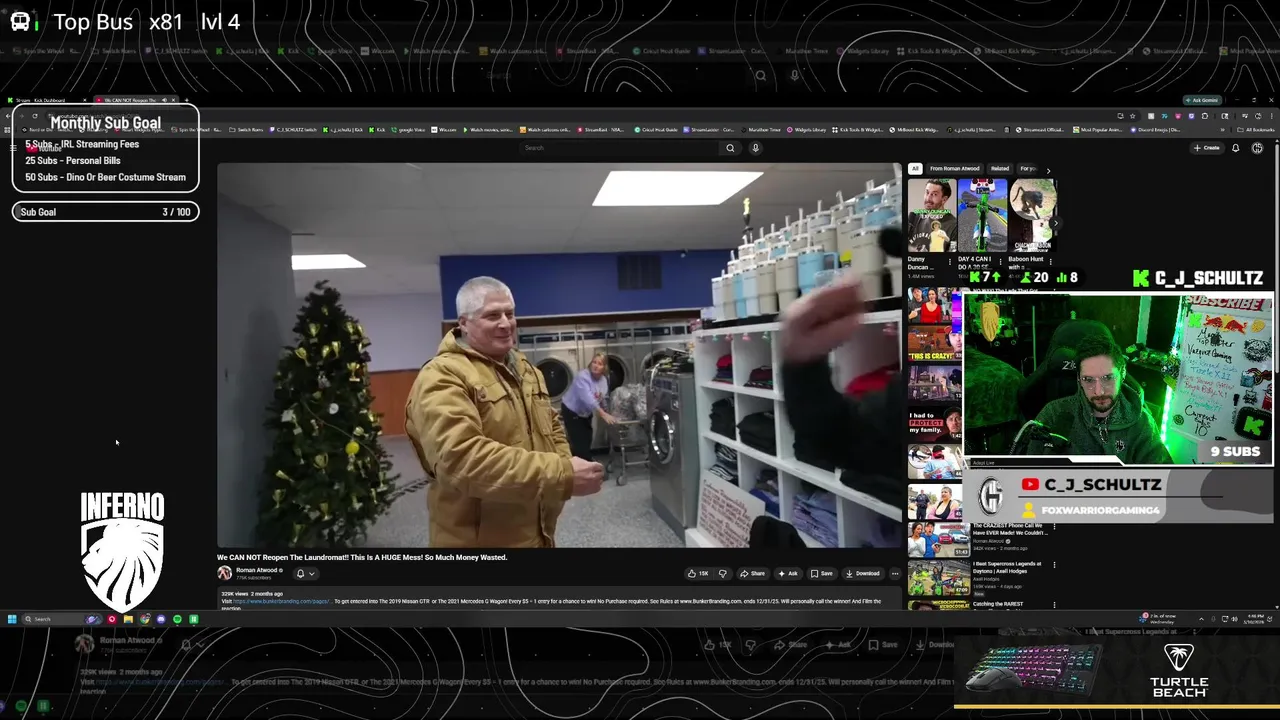The image size is (1280, 720).
Task: Open the YouTube account avatar menu
Action: (x=1257, y=148)
